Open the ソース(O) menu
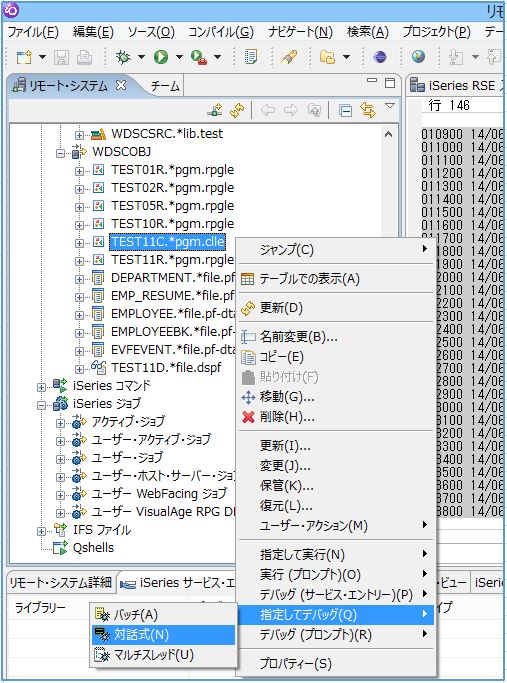Image resolution: width=507 pixels, height=683 pixels. 151,32
